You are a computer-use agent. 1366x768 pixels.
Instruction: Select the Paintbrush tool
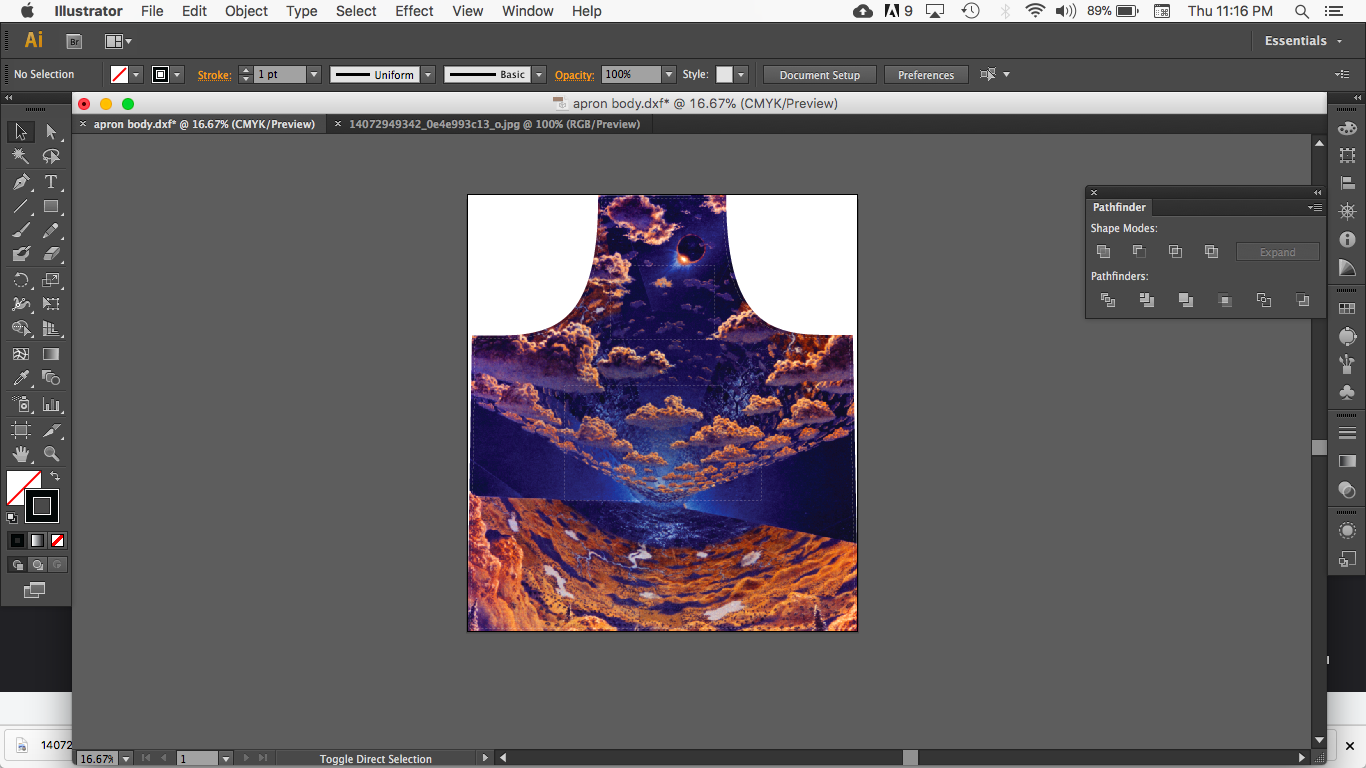[x=20, y=231]
